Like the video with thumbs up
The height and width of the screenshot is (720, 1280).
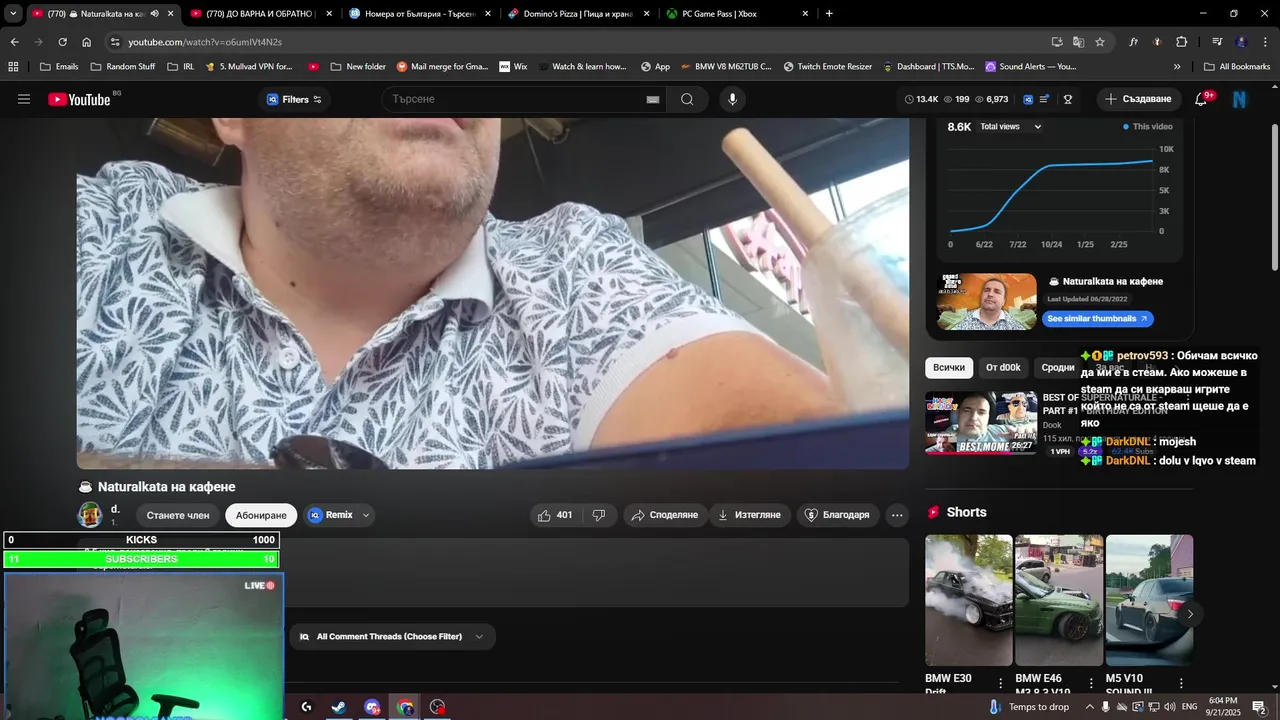pos(555,515)
